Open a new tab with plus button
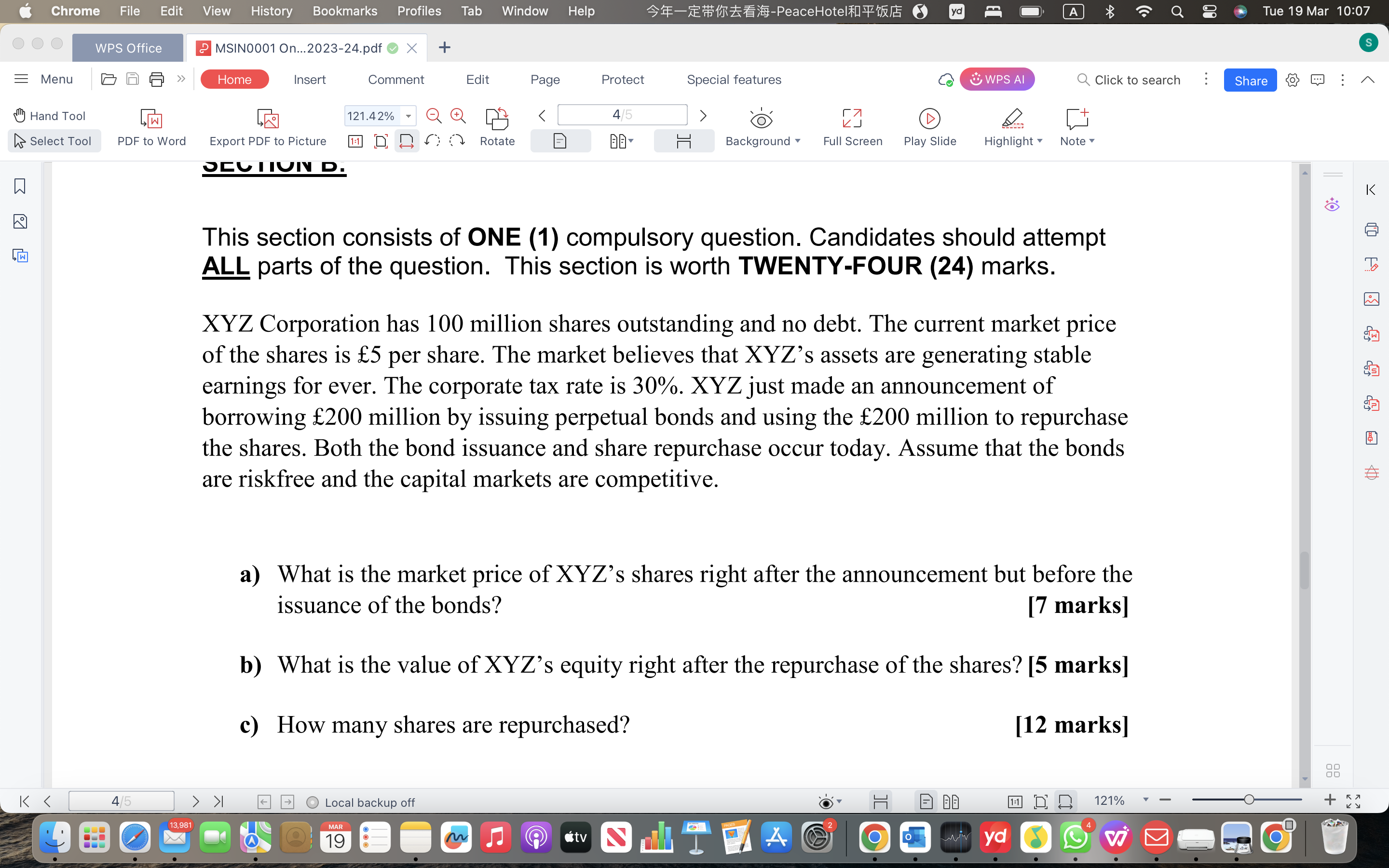 (x=444, y=48)
